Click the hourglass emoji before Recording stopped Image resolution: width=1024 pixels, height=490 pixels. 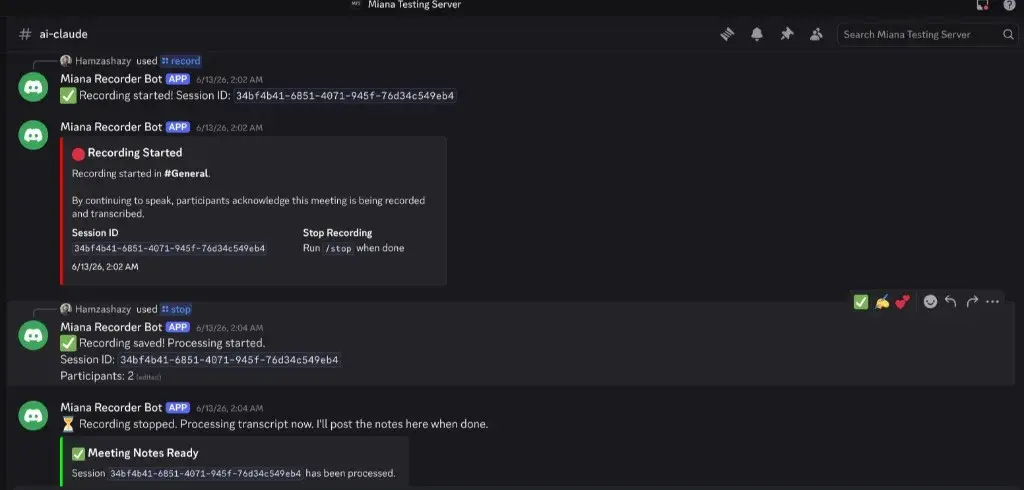pyautogui.click(x=68, y=424)
